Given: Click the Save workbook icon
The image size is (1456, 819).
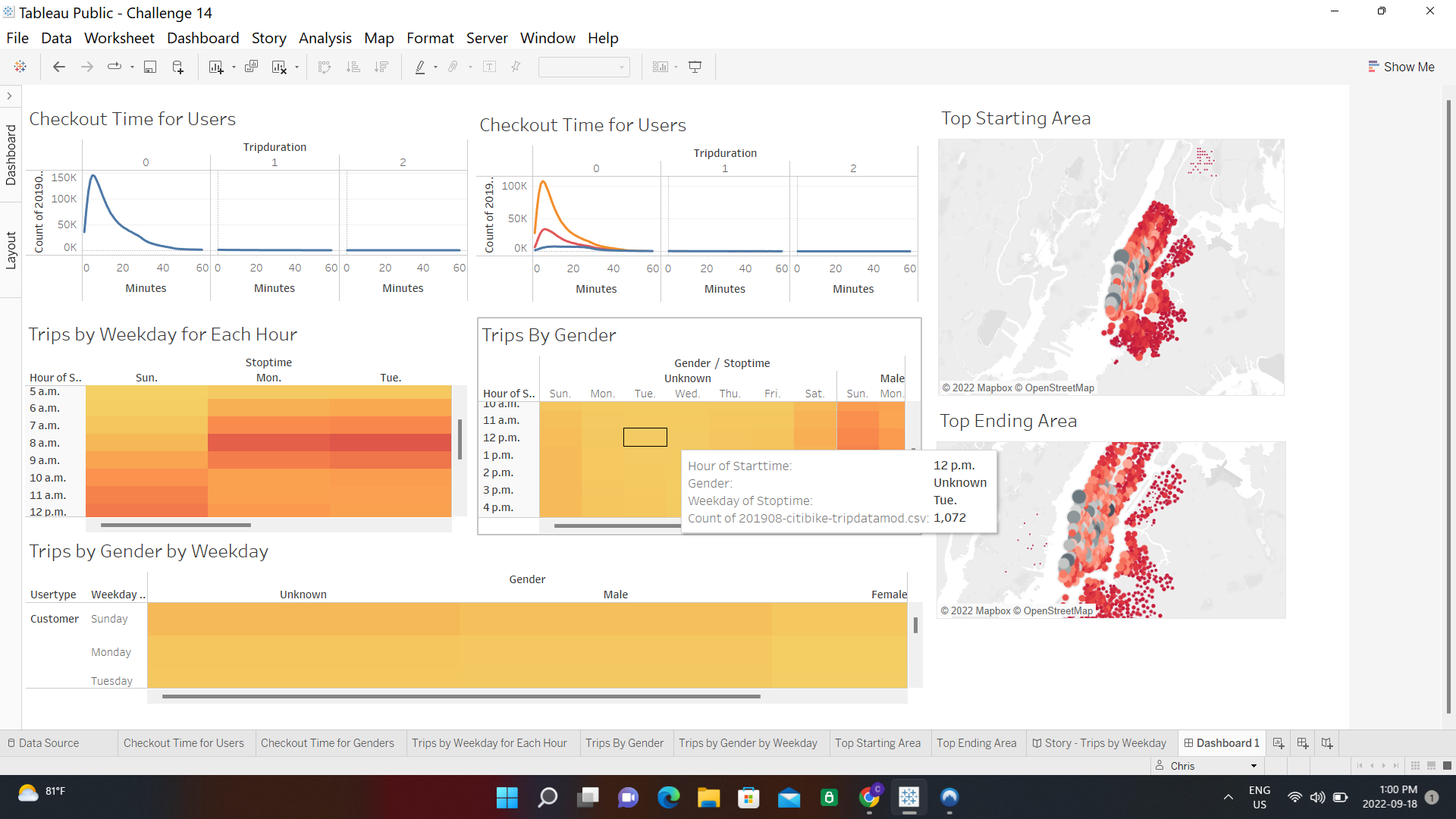Looking at the screenshot, I should [149, 67].
